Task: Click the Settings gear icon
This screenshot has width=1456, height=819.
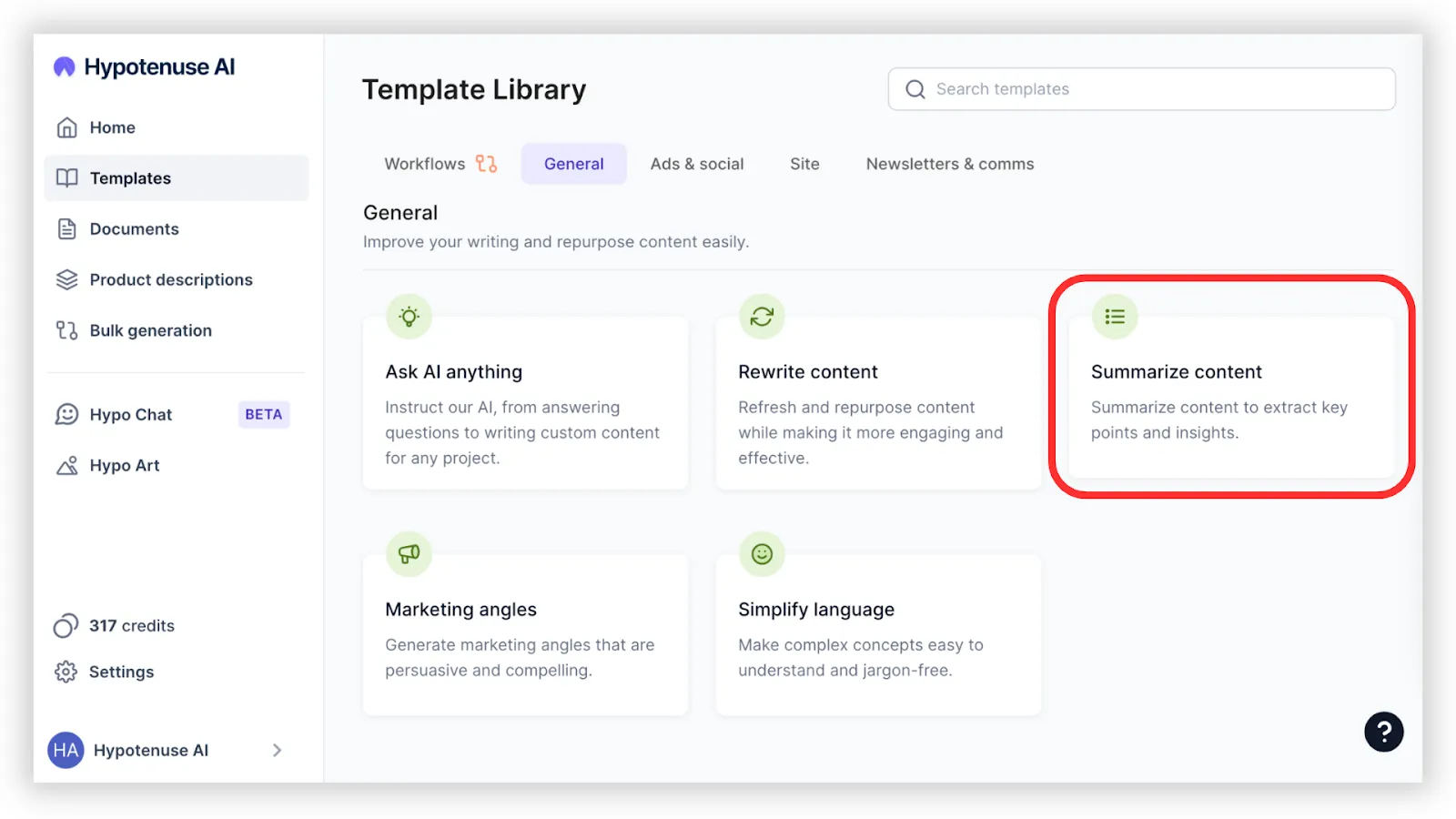Action: coord(66,672)
